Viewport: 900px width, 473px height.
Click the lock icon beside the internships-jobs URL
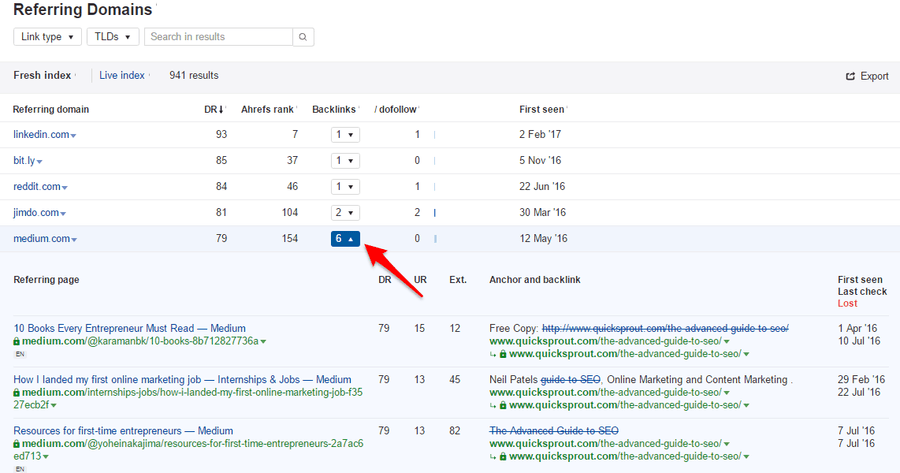tap(17, 393)
